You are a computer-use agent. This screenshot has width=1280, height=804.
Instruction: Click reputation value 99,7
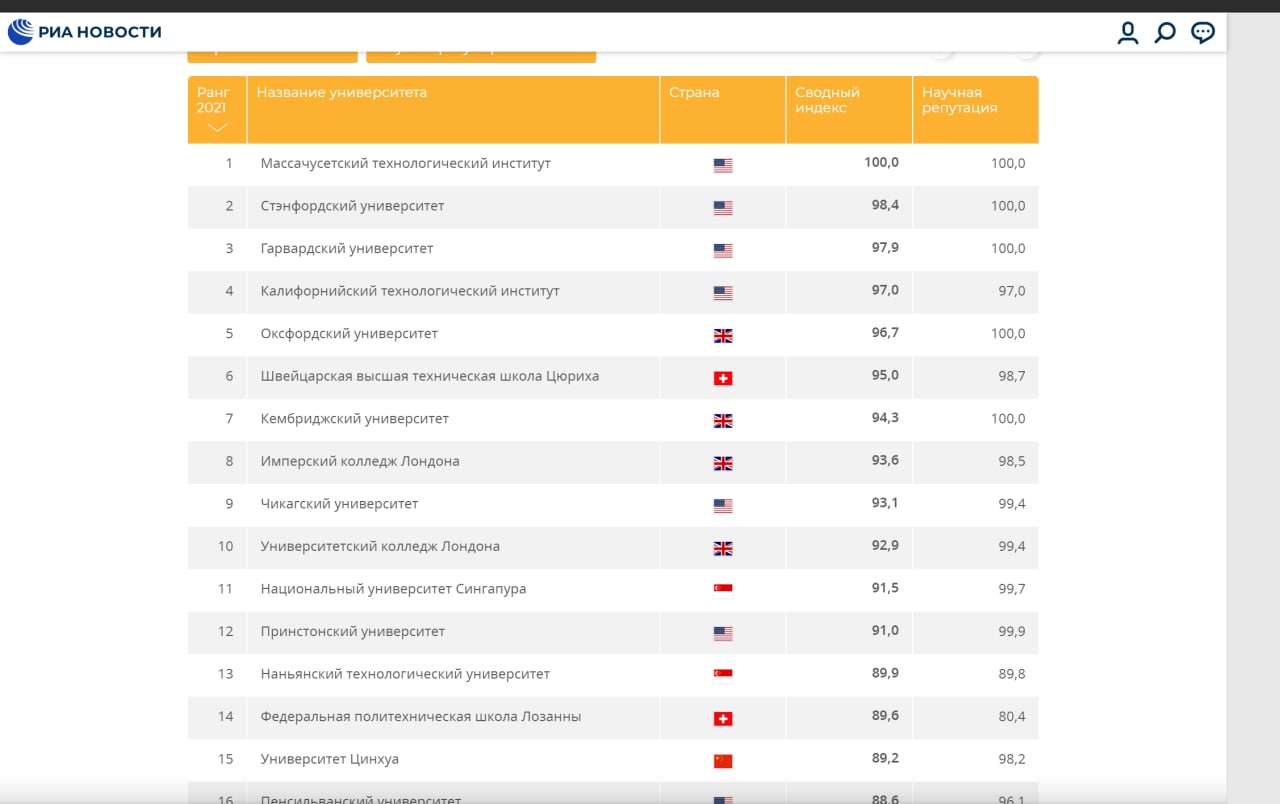1012,589
